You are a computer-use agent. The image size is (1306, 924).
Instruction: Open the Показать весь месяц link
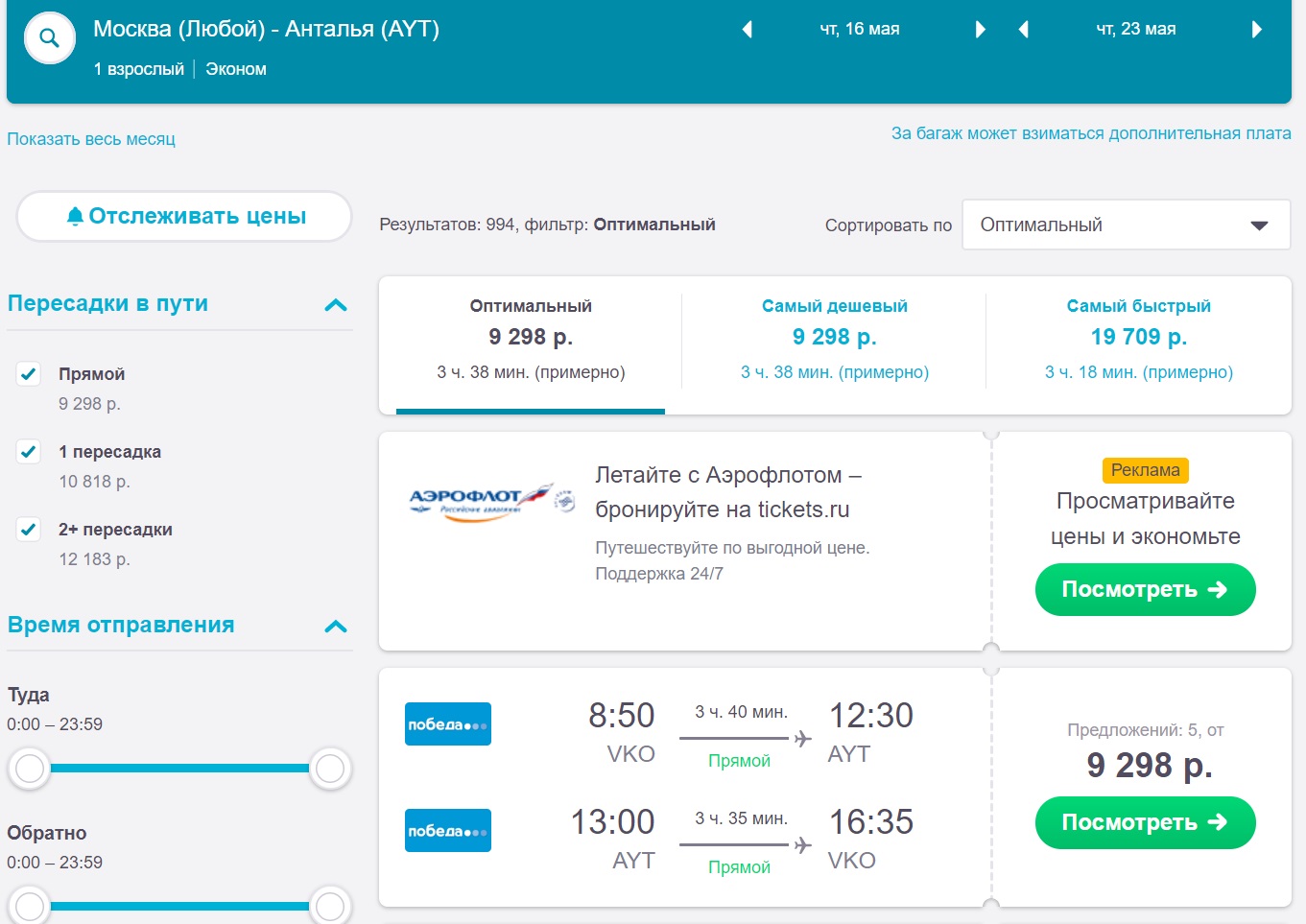[91, 139]
